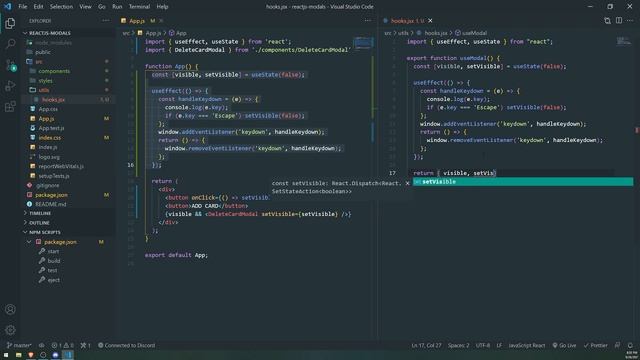640x360 pixels.
Task: Open the Explorer view in activity bar
Action: point(10,23)
